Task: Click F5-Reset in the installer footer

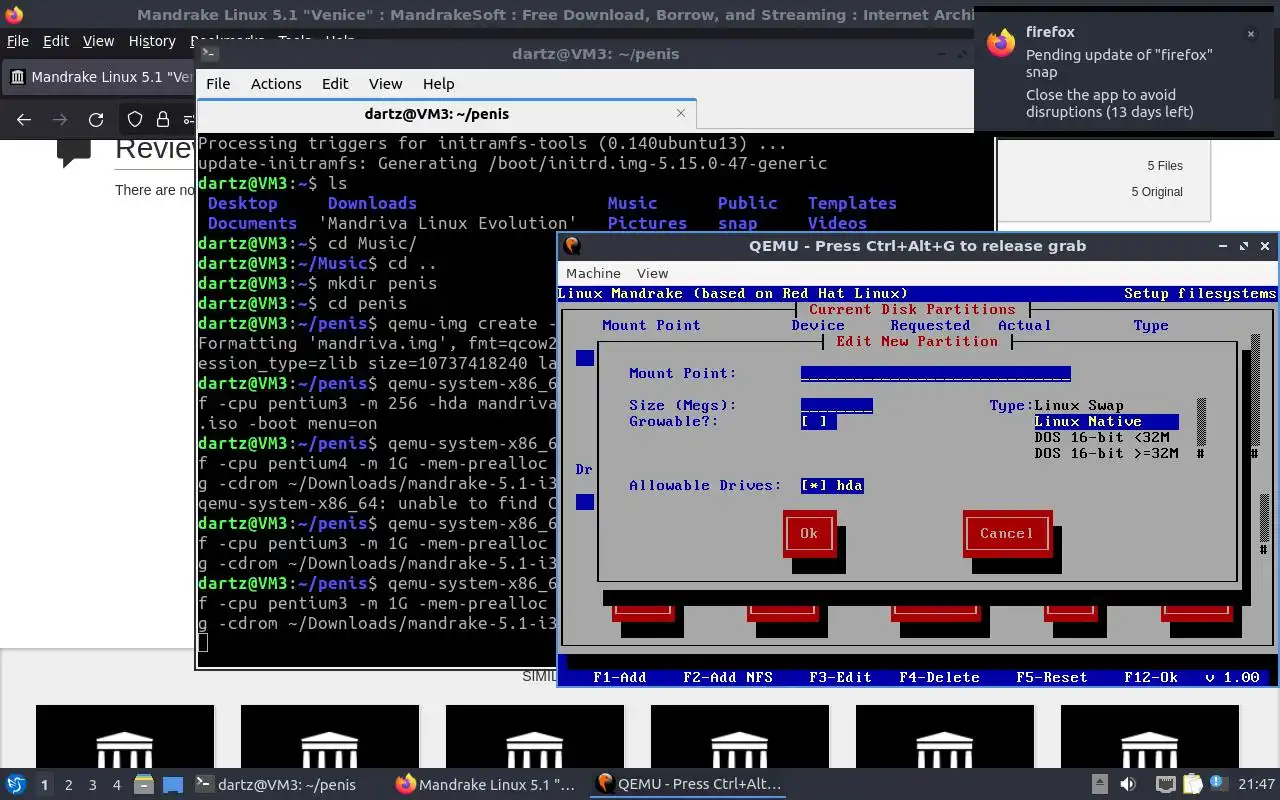Action: click(1051, 677)
